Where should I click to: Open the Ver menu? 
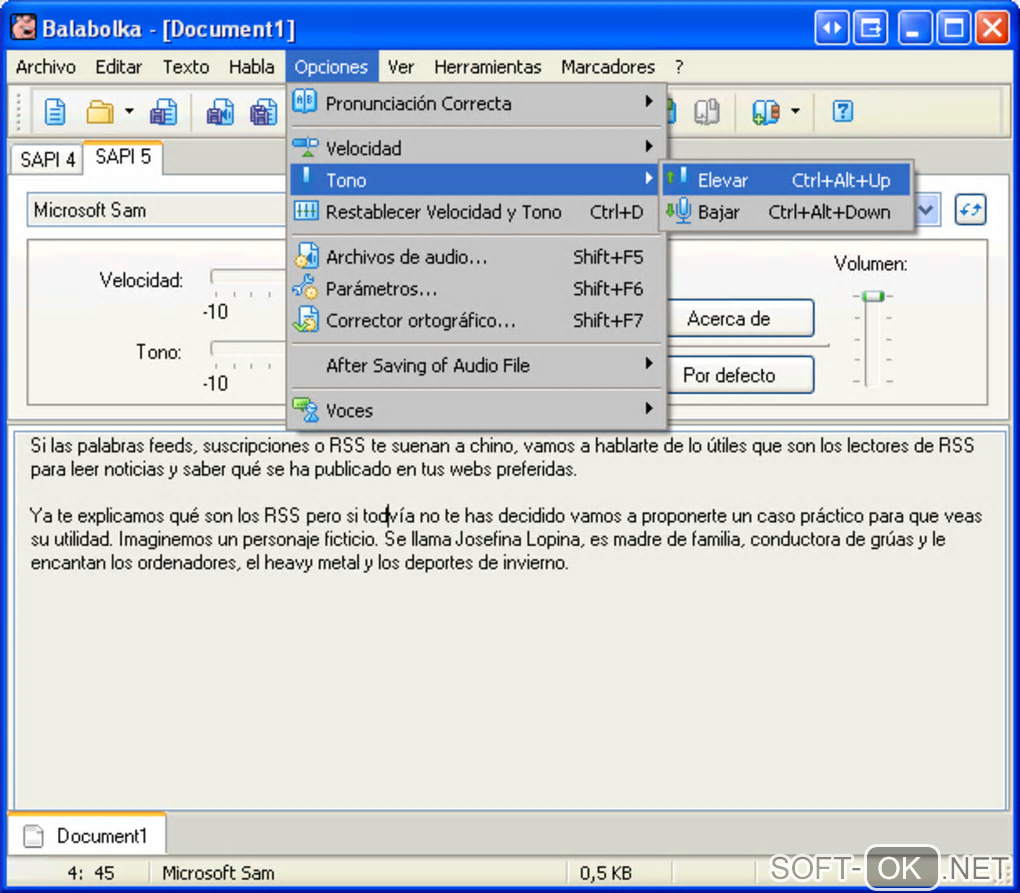tap(401, 66)
